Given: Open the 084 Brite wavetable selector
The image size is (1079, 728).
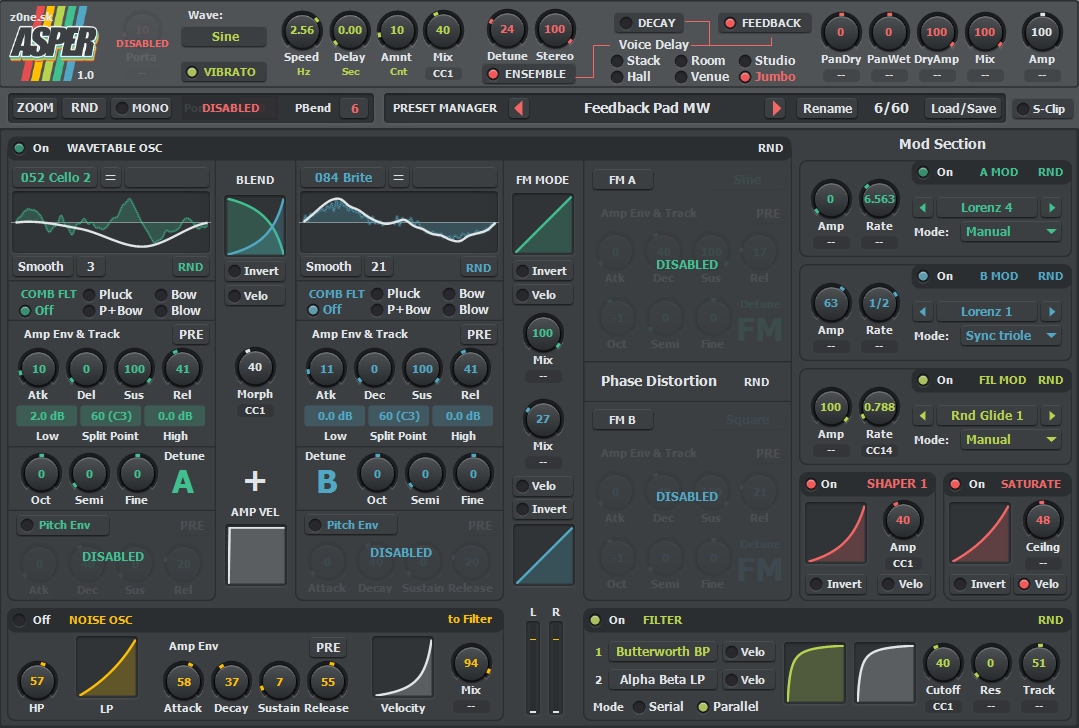Looking at the screenshot, I should 343,178.
